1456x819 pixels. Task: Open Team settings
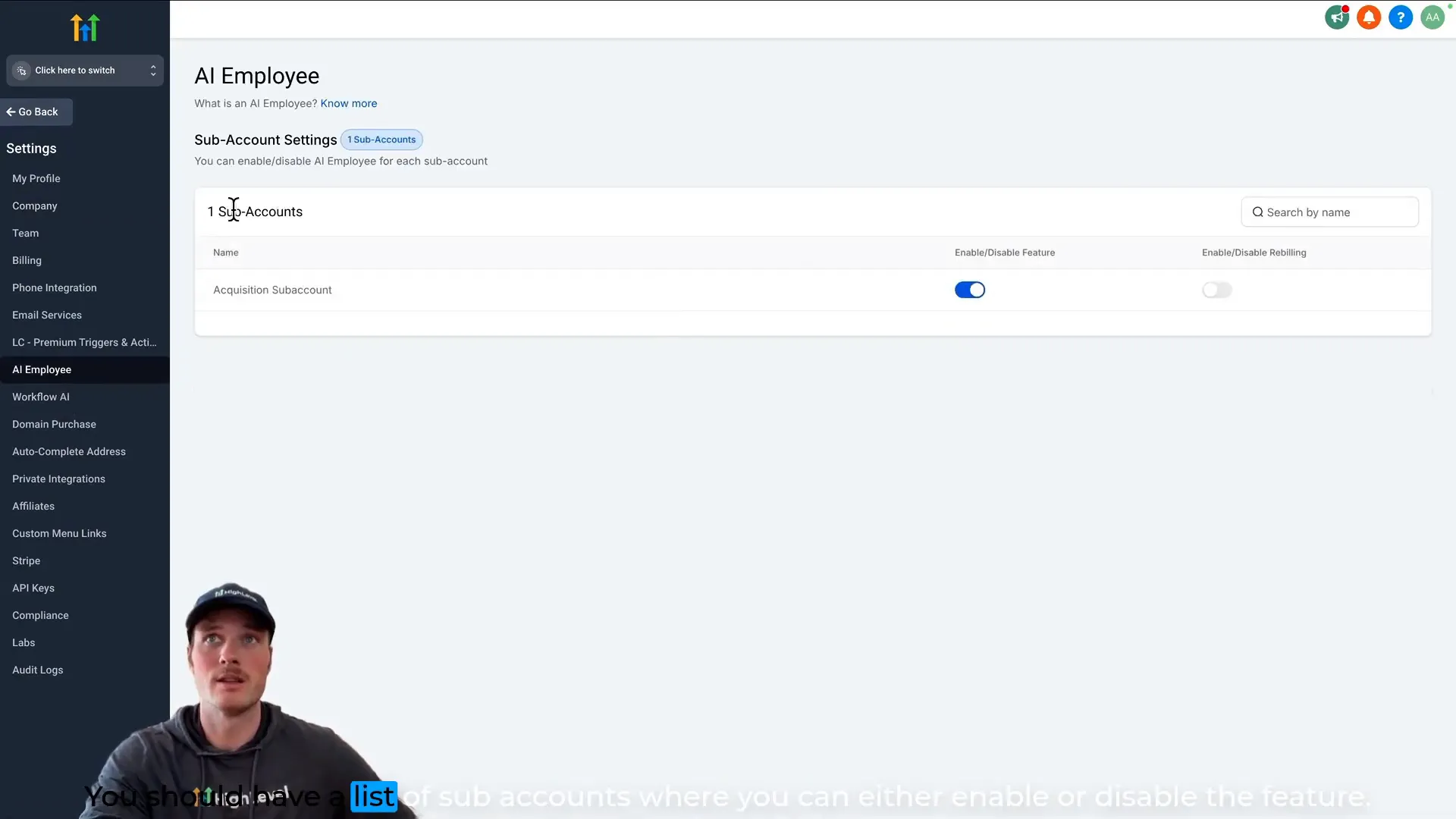[26, 233]
